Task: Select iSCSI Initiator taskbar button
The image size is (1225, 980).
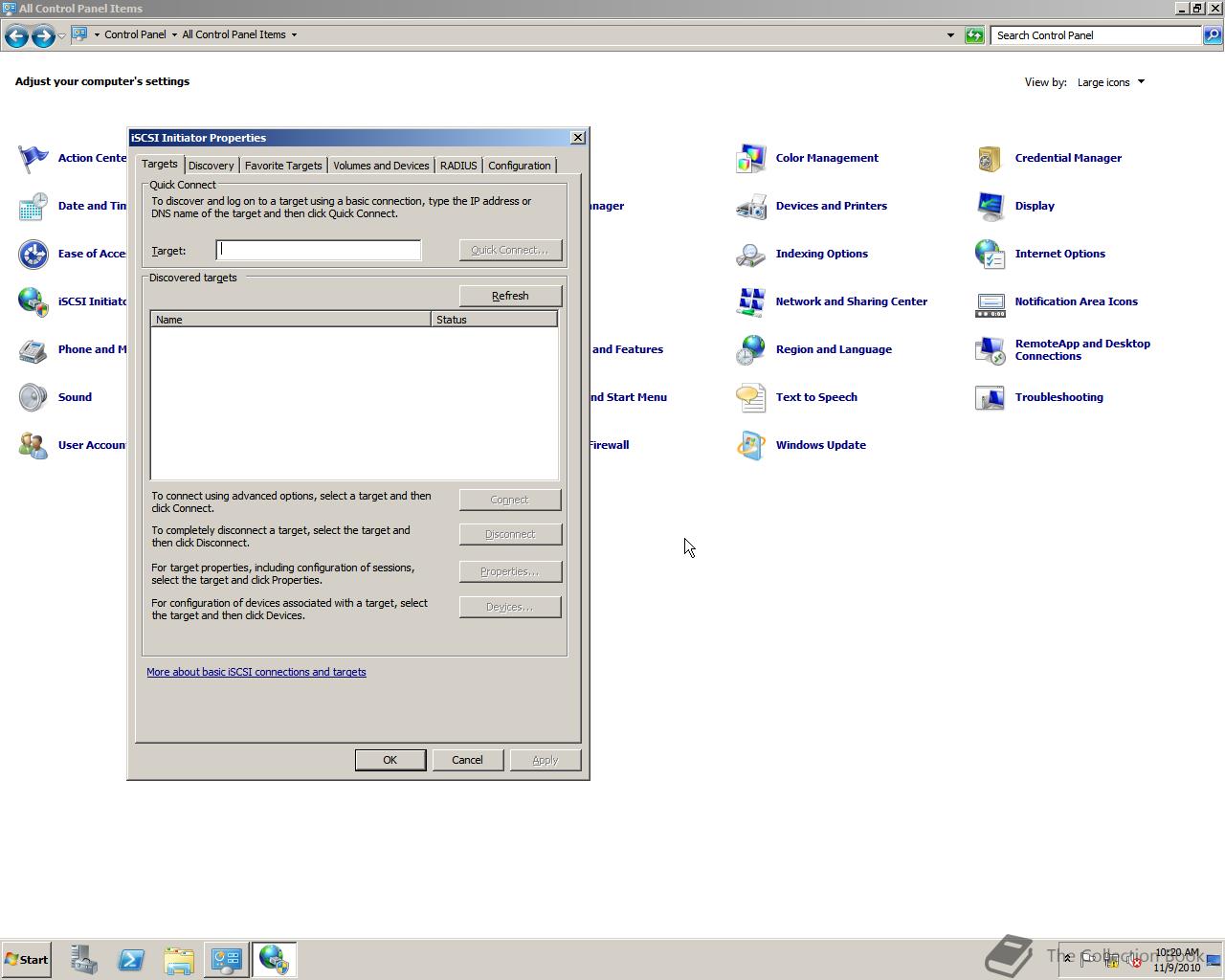Action: click(x=275, y=960)
